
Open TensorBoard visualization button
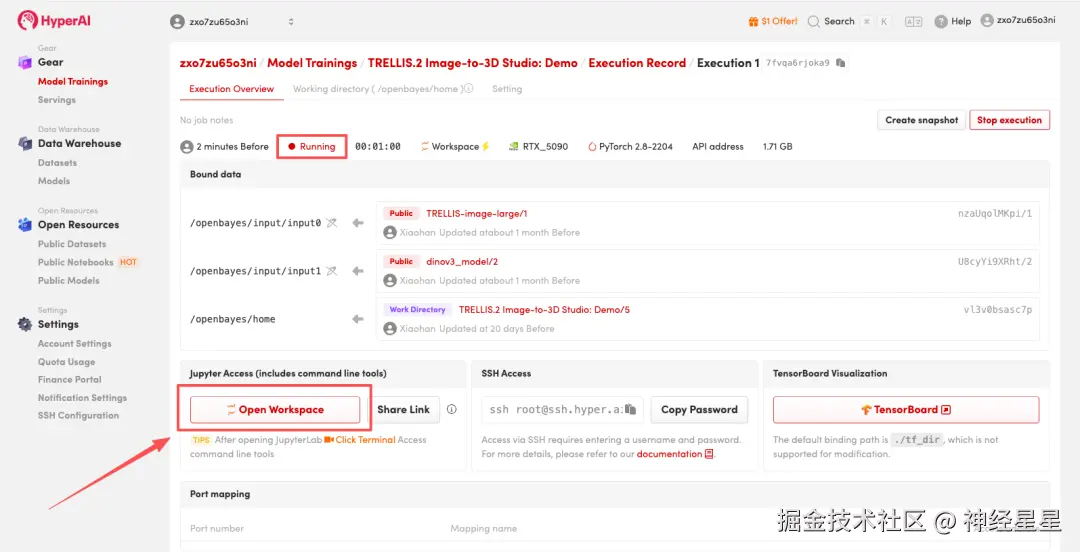[906, 409]
